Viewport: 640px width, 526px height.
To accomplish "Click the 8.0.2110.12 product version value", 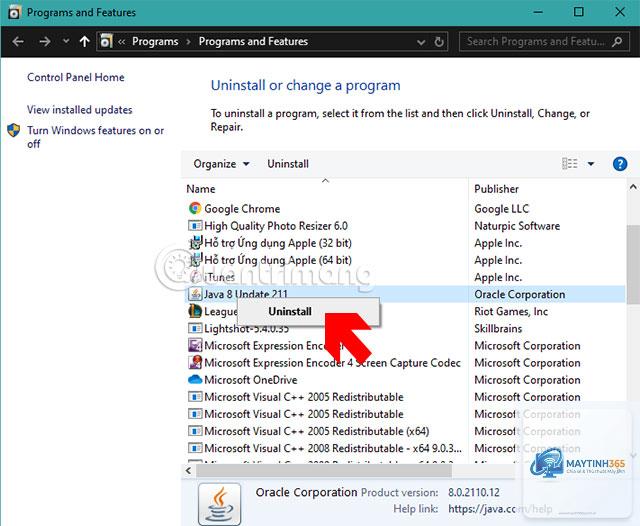I will pos(473,492).
